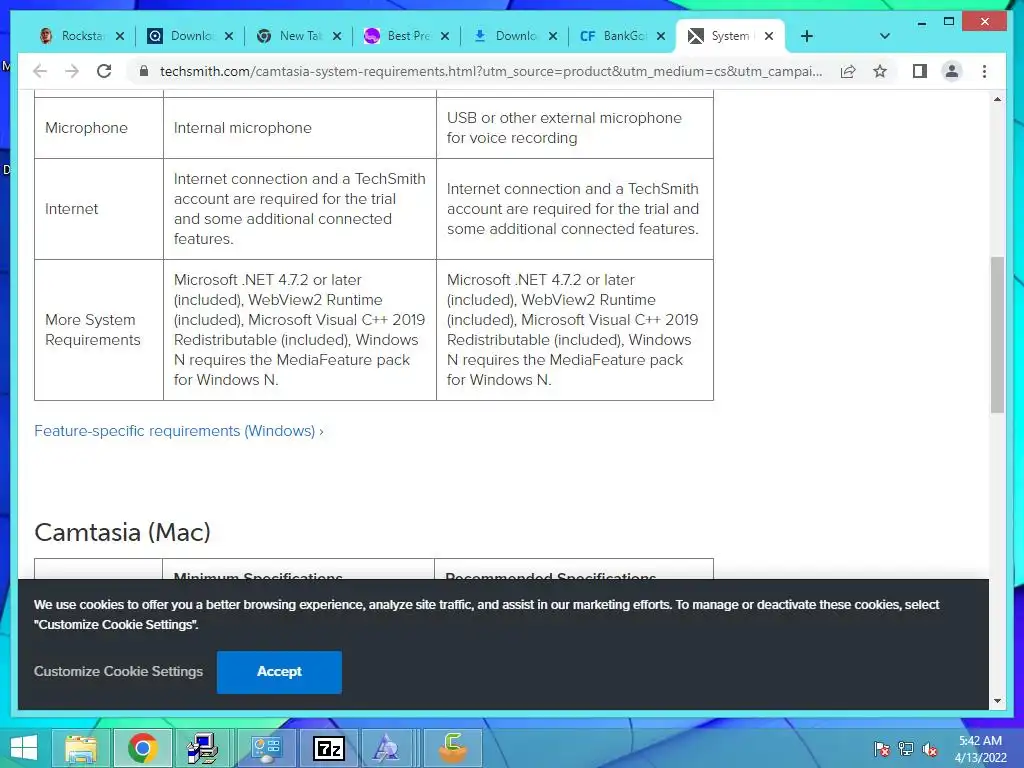
Task: Close the Best Pre tab
Action: point(445,37)
